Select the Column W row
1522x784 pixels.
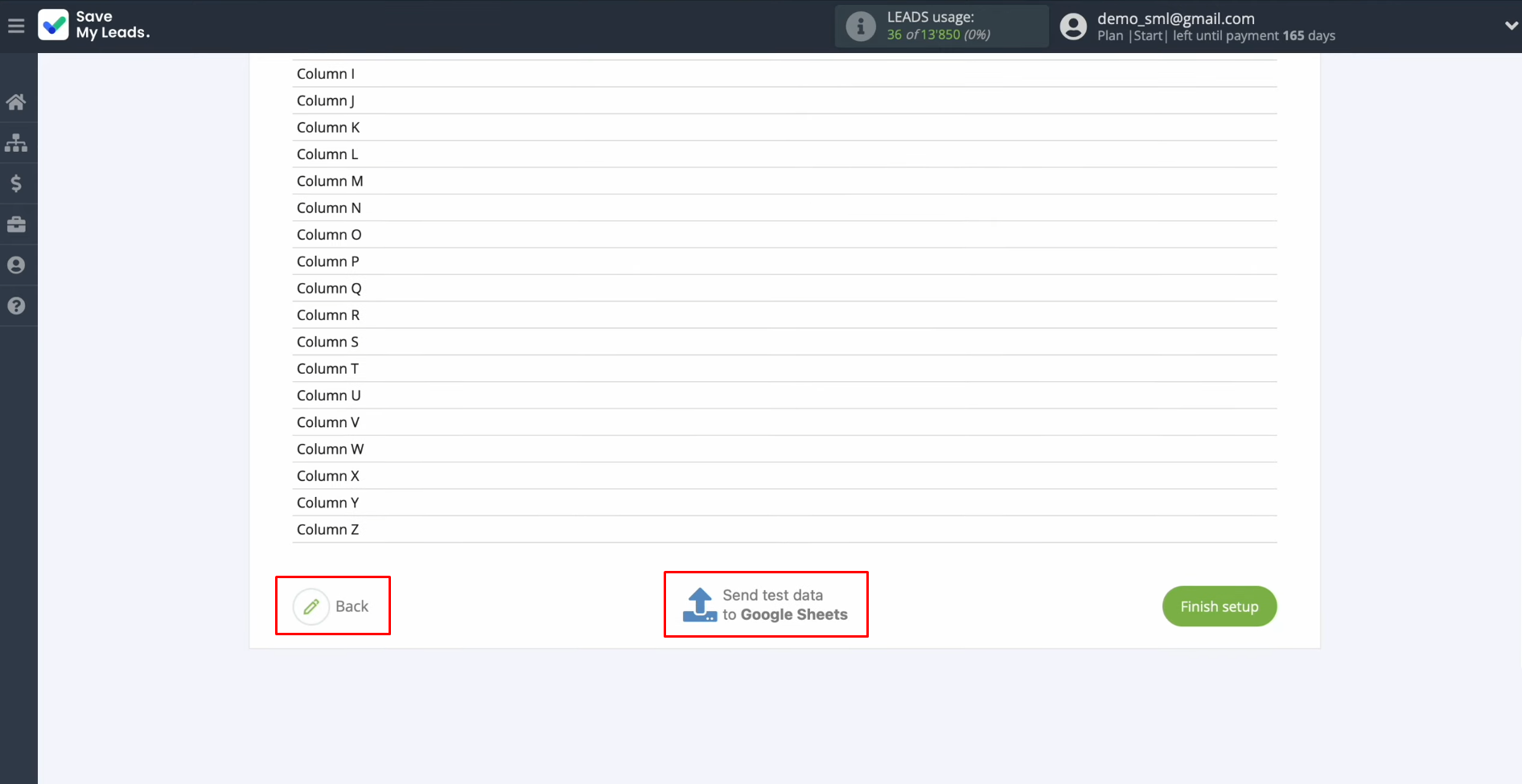click(785, 449)
